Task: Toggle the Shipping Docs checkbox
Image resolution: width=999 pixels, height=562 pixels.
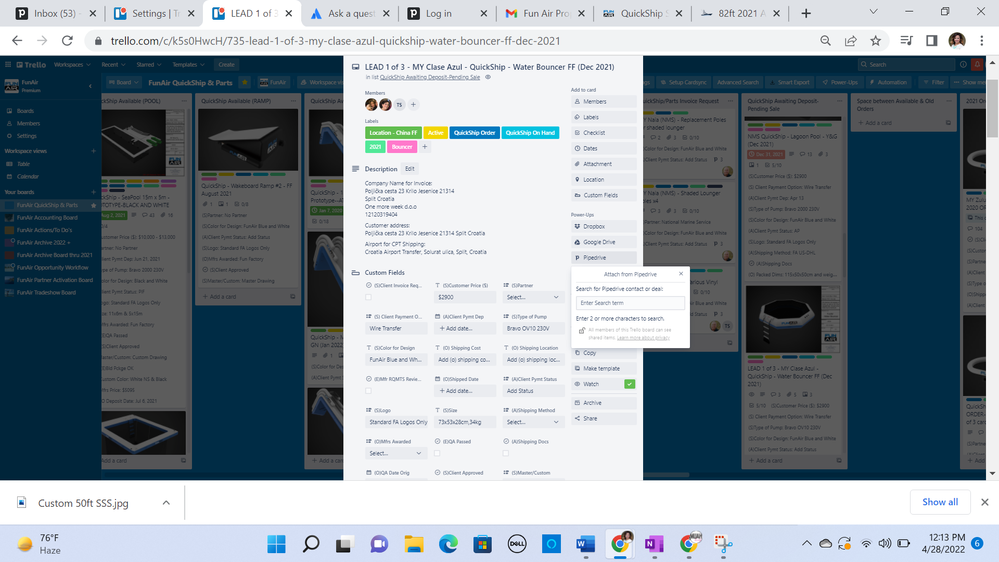Action: click(506, 453)
